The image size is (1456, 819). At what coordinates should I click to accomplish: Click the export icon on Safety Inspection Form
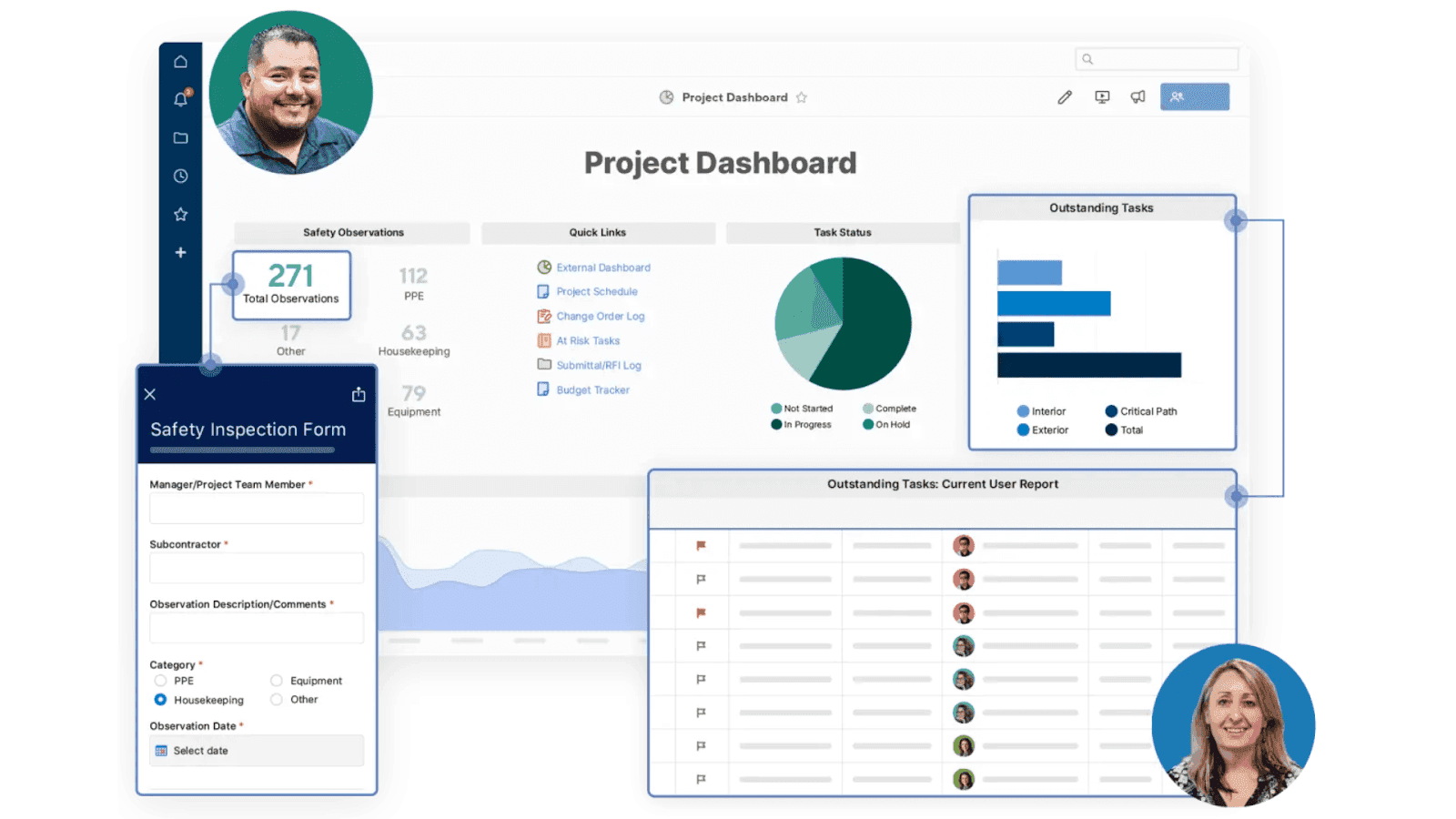358,394
